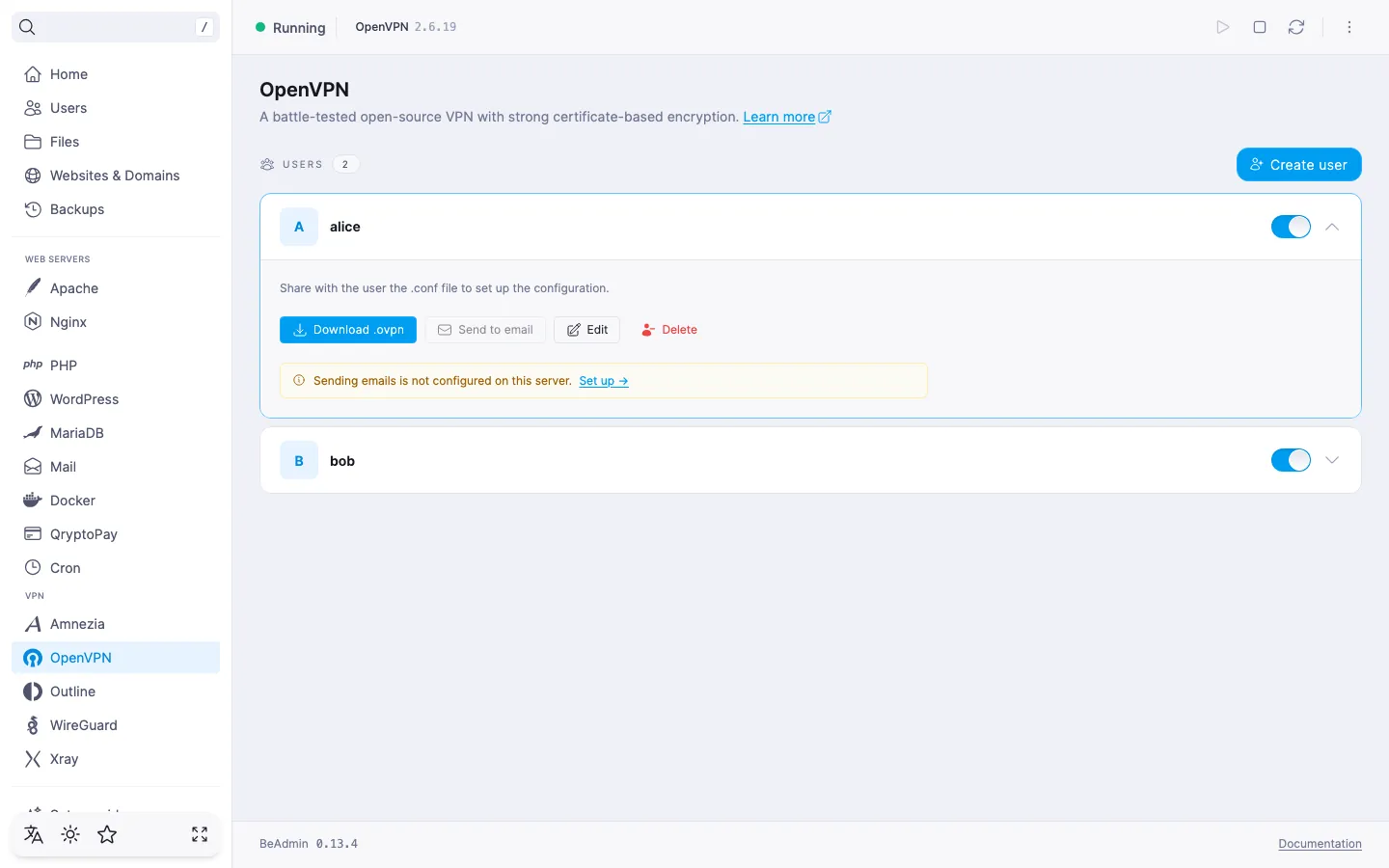Image resolution: width=1389 pixels, height=868 pixels.
Task: Go to Websites & Domains
Action: (x=116, y=176)
